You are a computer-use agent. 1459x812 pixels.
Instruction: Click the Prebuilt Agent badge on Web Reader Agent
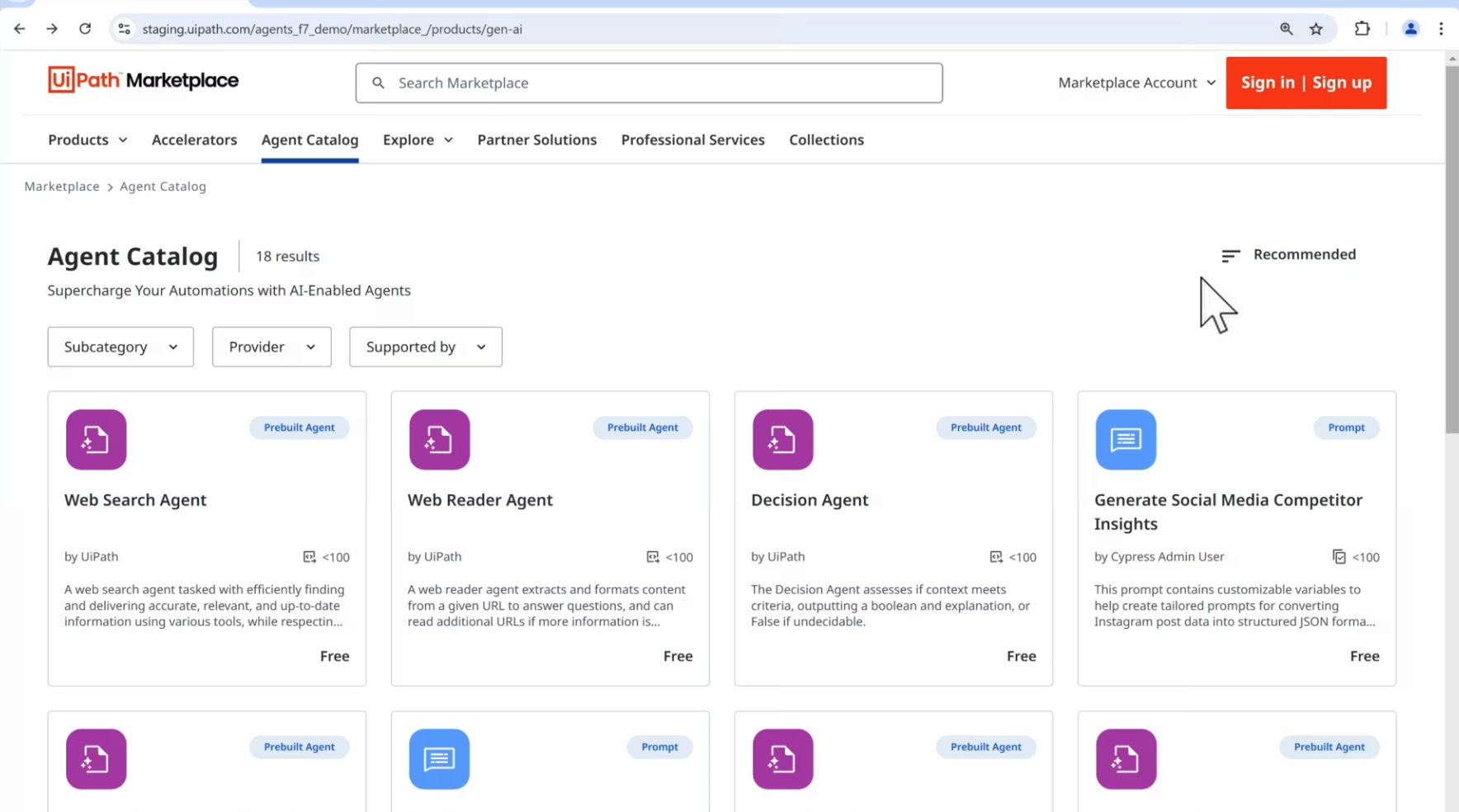[642, 427]
